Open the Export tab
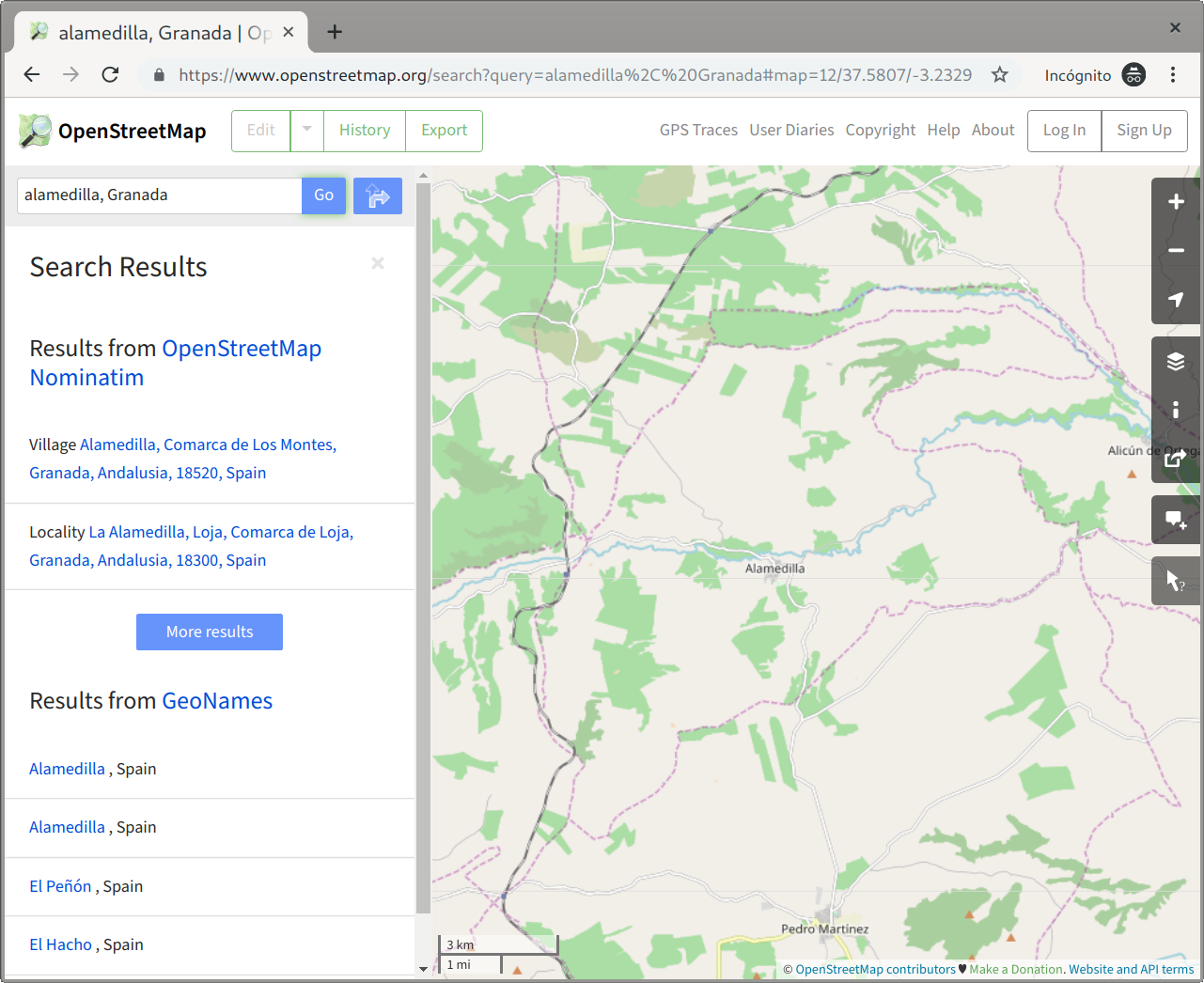 444,131
